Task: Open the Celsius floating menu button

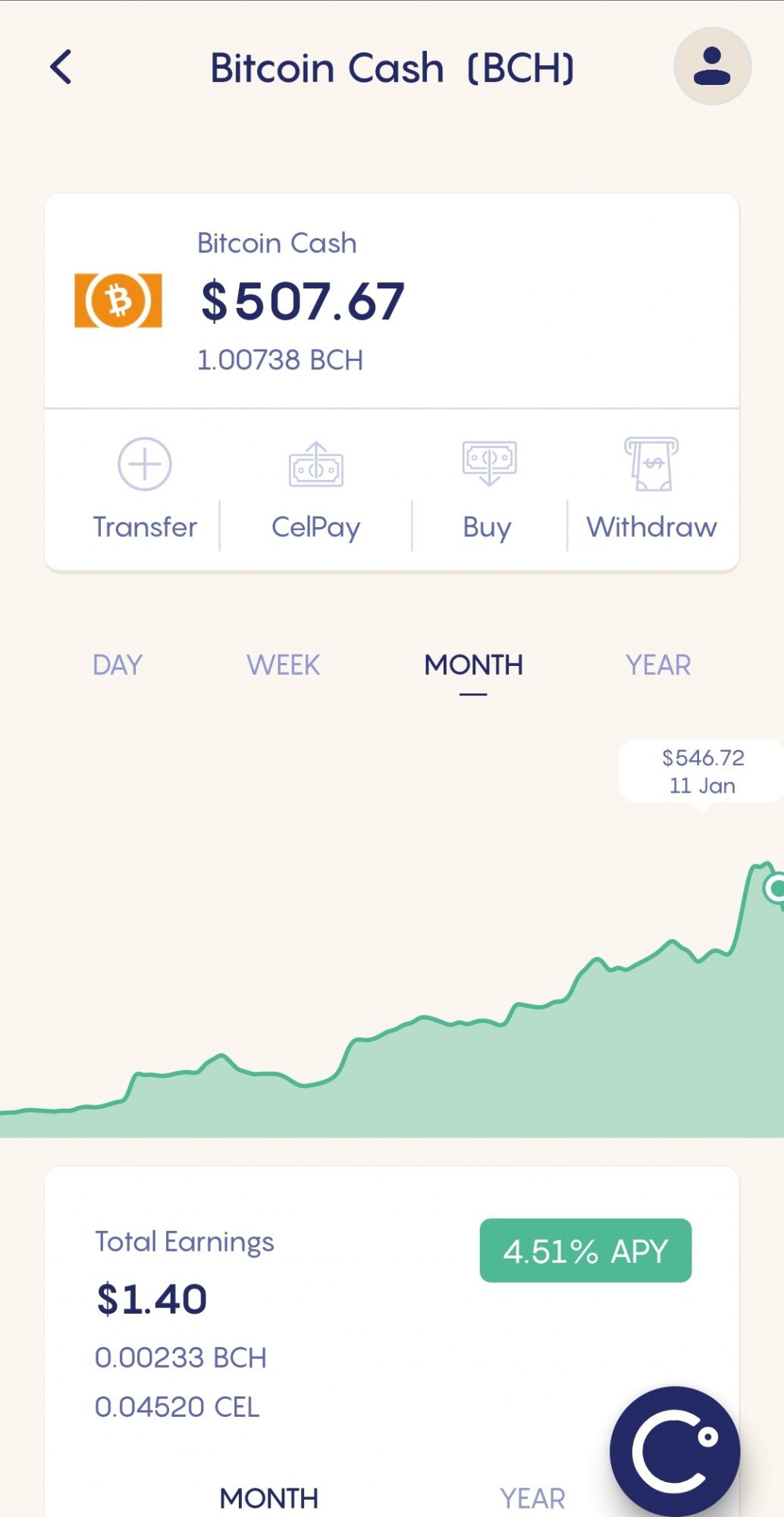Action: click(675, 1451)
